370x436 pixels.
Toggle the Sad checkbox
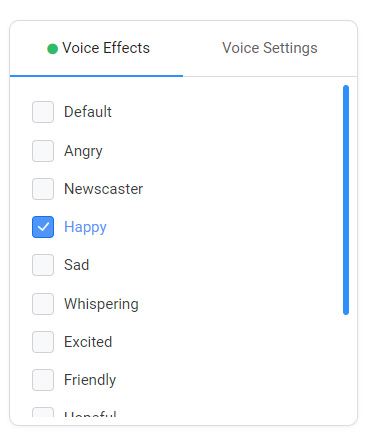[x=43, y=265]
